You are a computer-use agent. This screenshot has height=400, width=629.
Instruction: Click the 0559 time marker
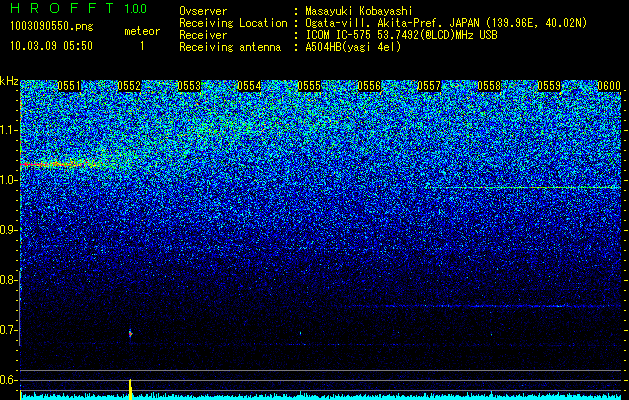[x=549, y=86]
